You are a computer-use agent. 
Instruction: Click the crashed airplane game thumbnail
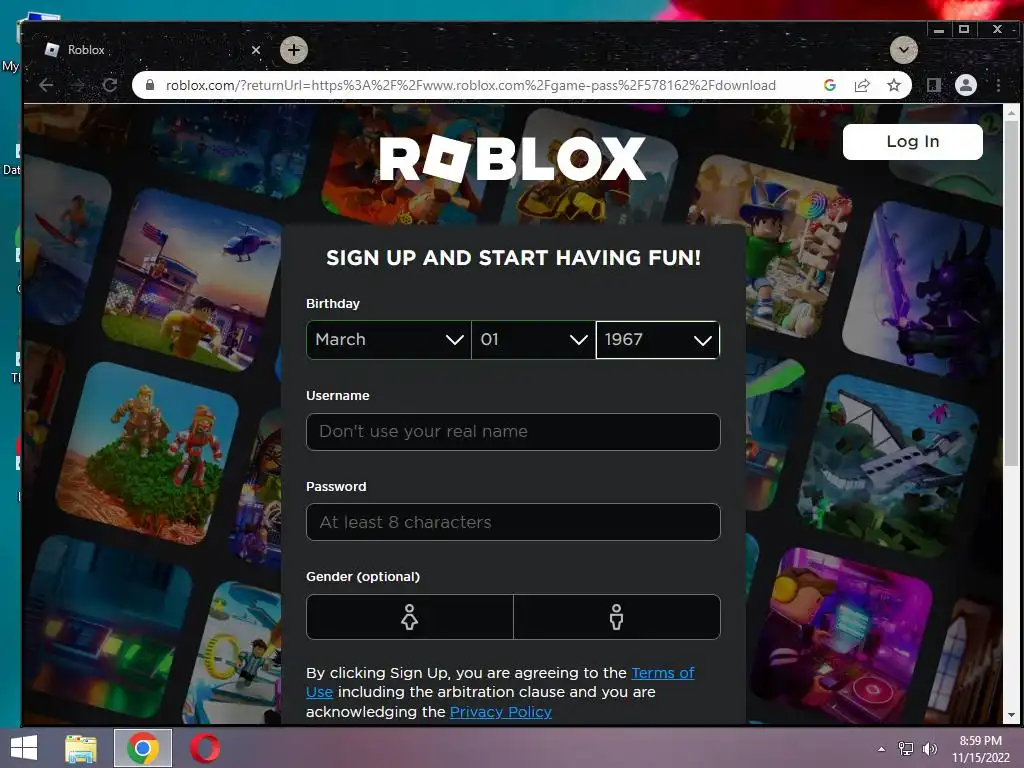click(x=888, y=465)
